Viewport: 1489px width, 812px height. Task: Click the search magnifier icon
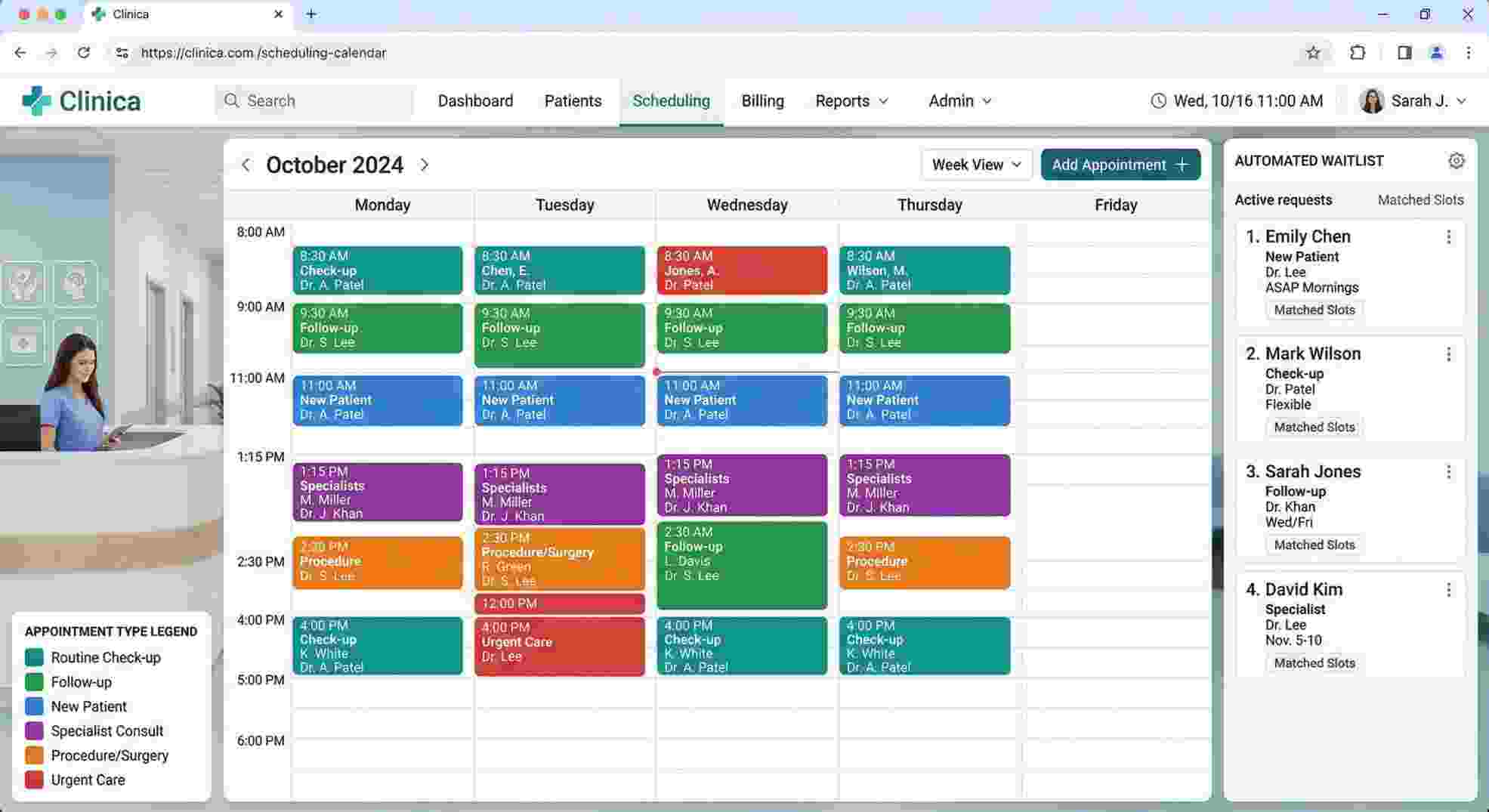pos(232,100)
